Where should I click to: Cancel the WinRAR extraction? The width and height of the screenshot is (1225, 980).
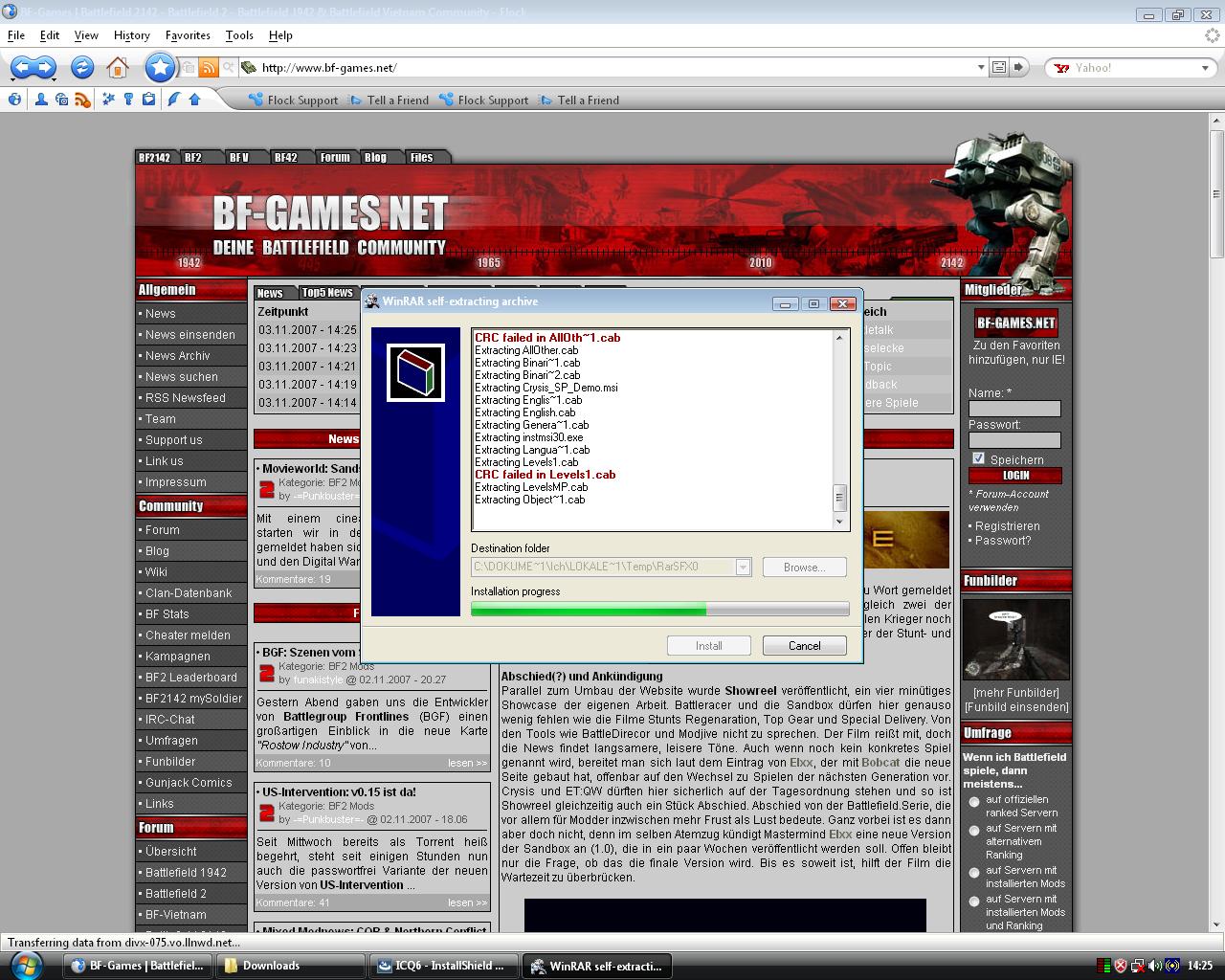click(x=804, y=645)
